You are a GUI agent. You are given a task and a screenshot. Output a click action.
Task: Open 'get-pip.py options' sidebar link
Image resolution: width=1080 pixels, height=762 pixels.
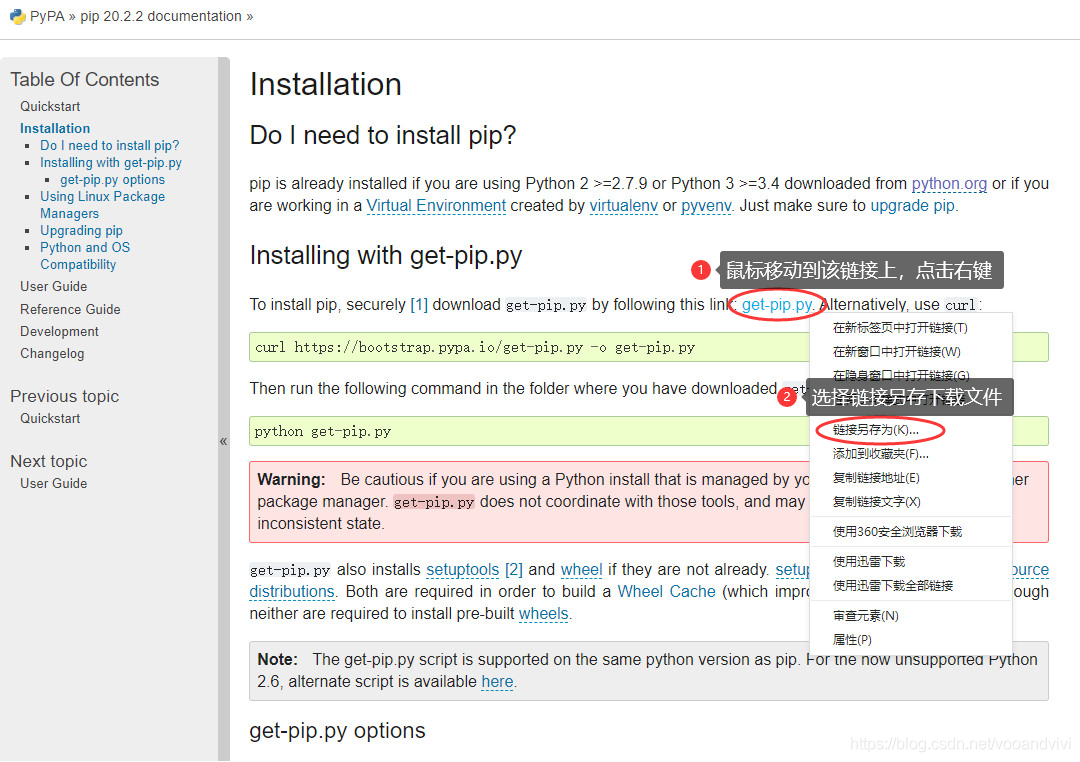pyautogui.click(x=112, y=180)
